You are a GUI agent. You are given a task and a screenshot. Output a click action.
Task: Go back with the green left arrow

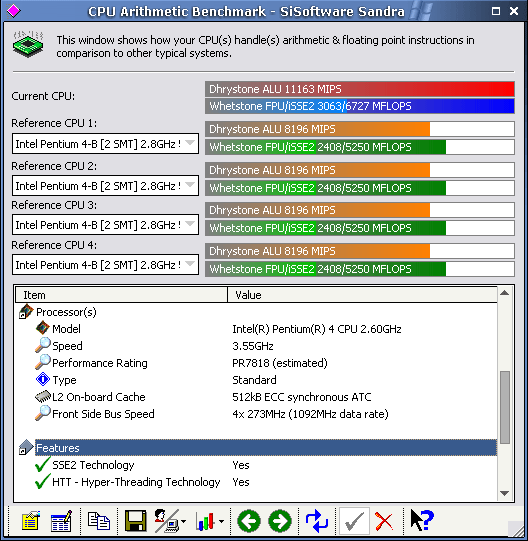click(x=249, y=521)
